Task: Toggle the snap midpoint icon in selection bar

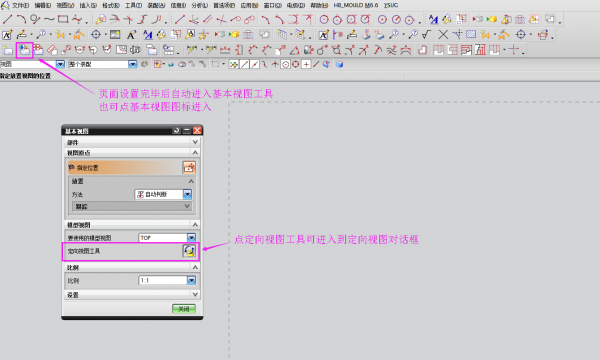Action: [x=254, y=65]
